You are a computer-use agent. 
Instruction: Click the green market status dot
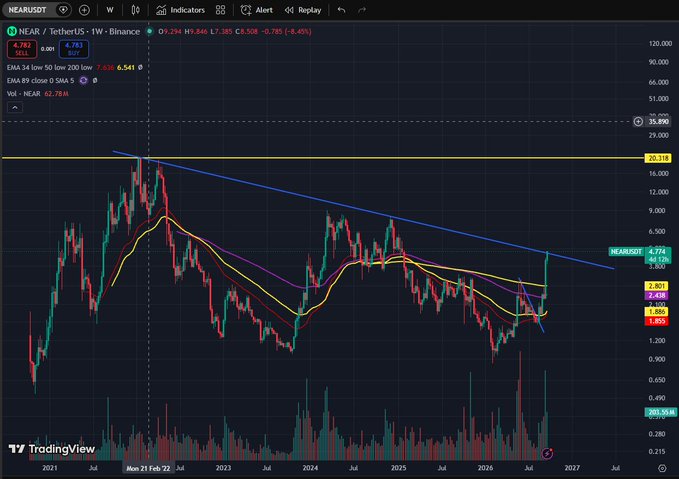point(149,31)
